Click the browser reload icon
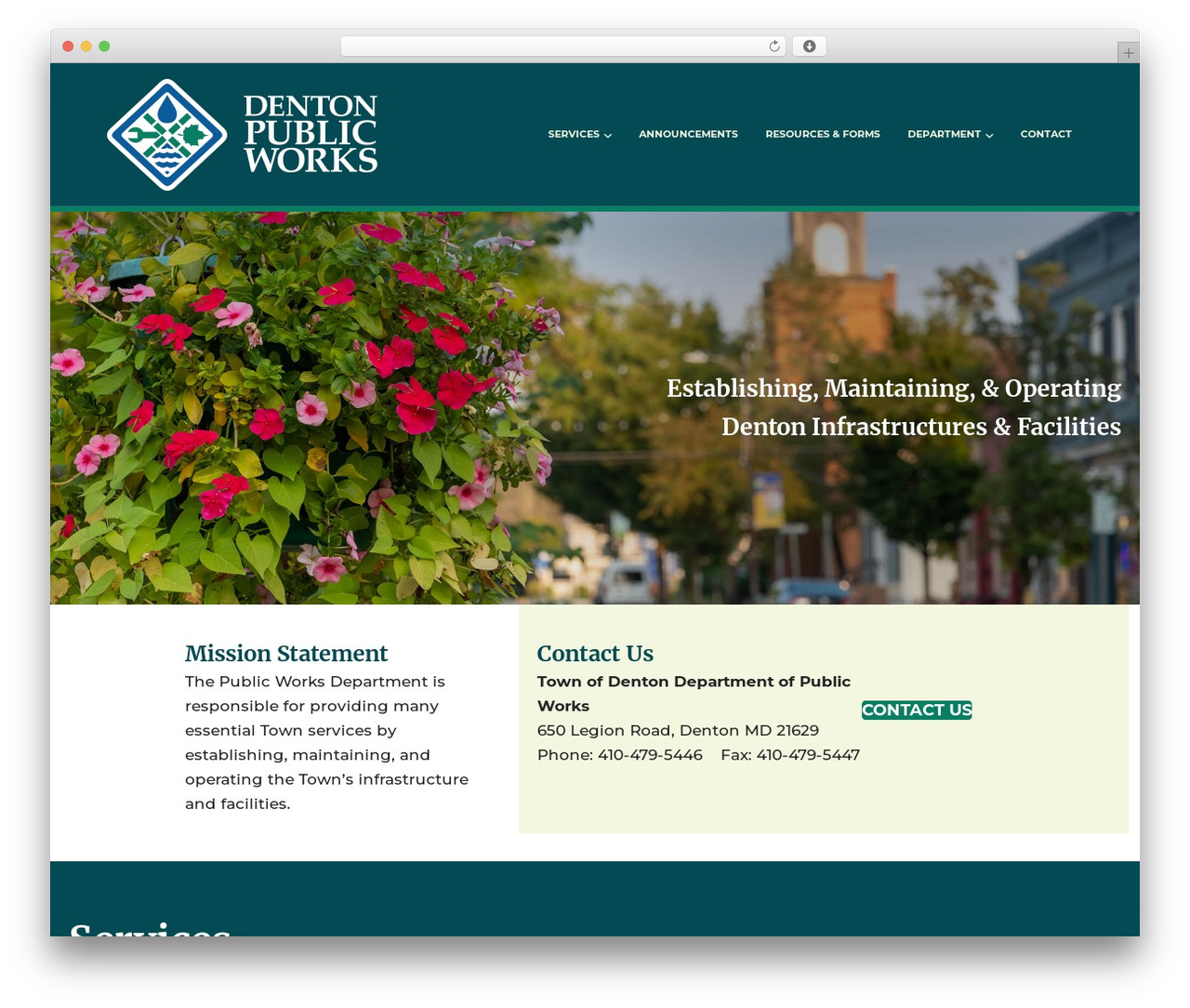The height and width of the screenshot is (1008, 1190). [x=774, y=46]
